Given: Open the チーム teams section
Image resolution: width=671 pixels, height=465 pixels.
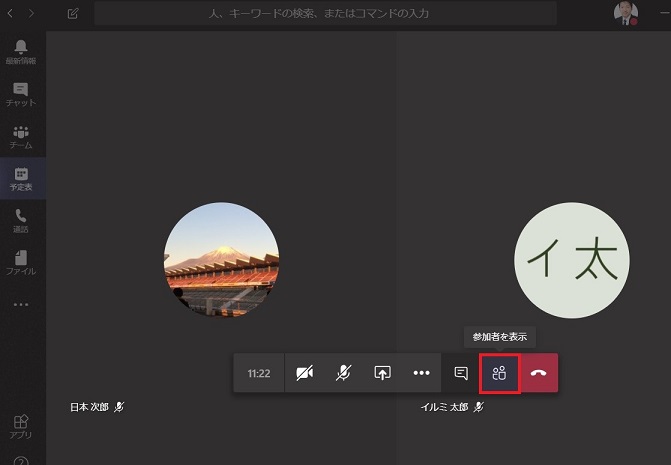Looking at the screenshot, I should [21, 136].
